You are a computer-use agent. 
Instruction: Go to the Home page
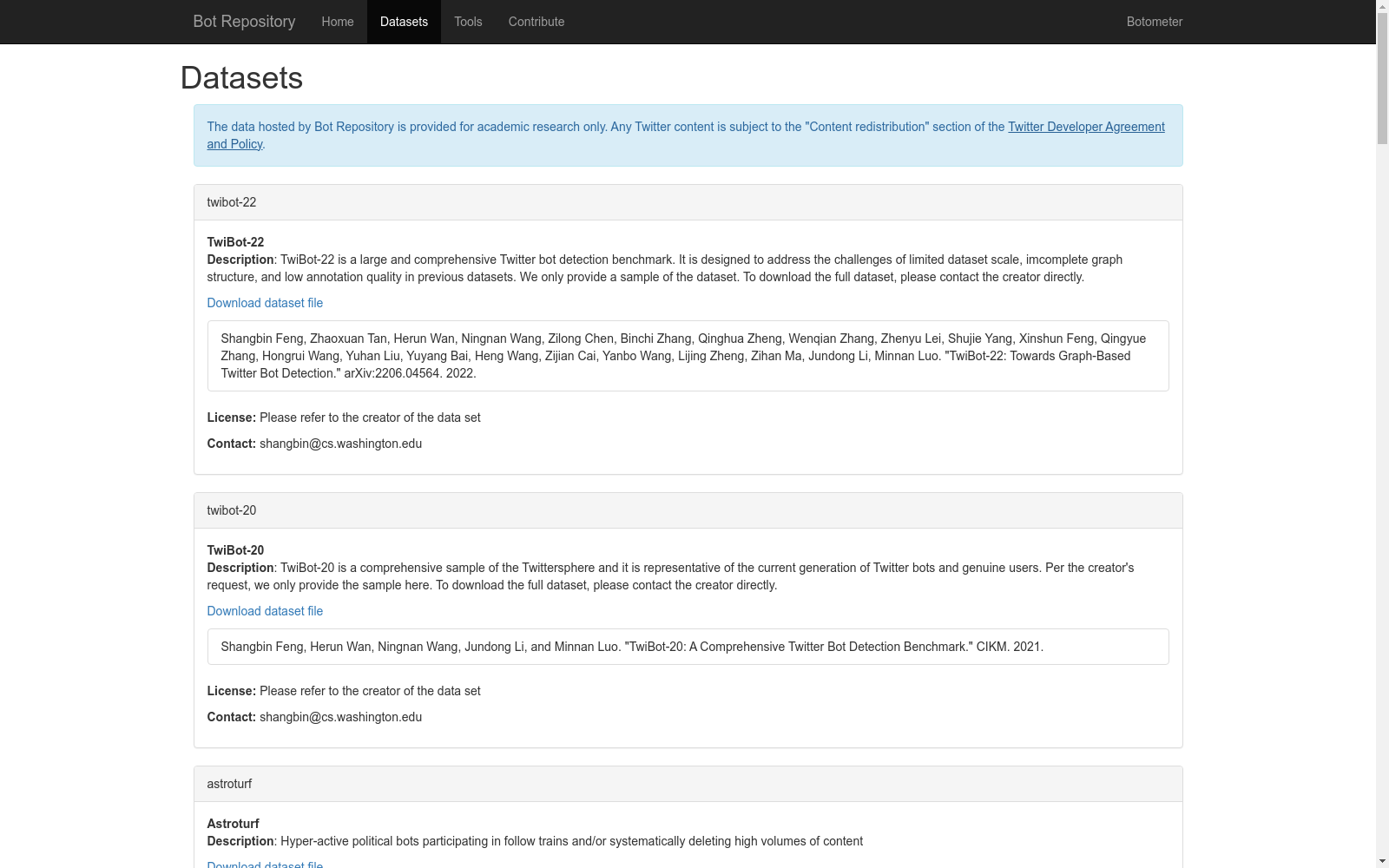click(337, 22)
